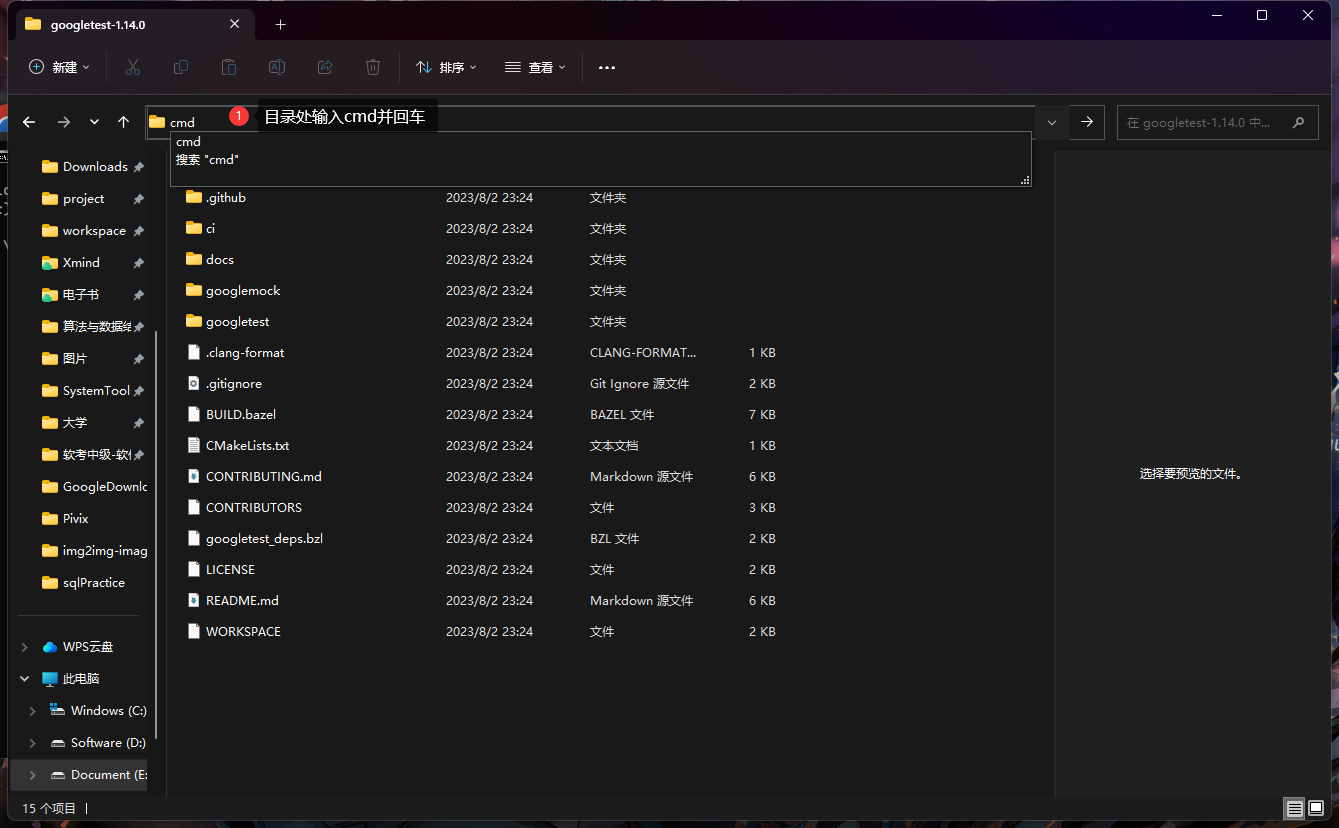This screenshot has width=1339, height=828.
Task: Click the Cut scissors icon in toolbar
Action: [x=132, y=67]
